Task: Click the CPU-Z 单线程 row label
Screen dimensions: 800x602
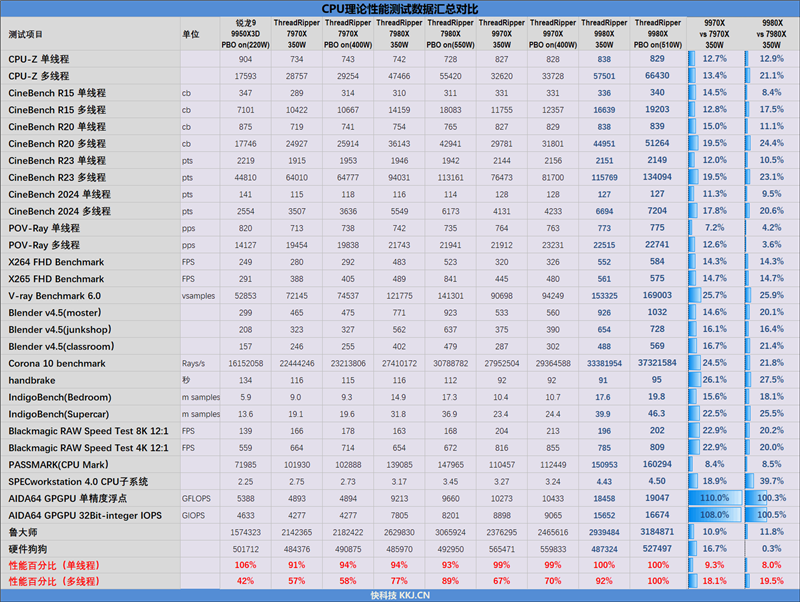Action: [x=39, y=59]
